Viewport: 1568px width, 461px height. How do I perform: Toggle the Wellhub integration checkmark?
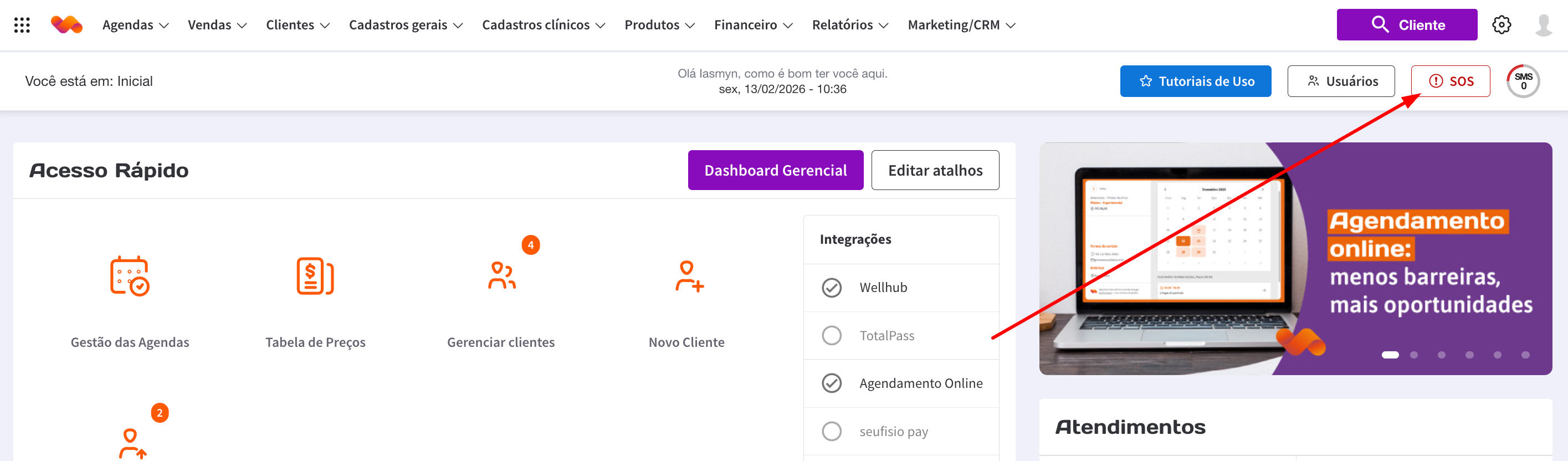[x=832, y=288]
